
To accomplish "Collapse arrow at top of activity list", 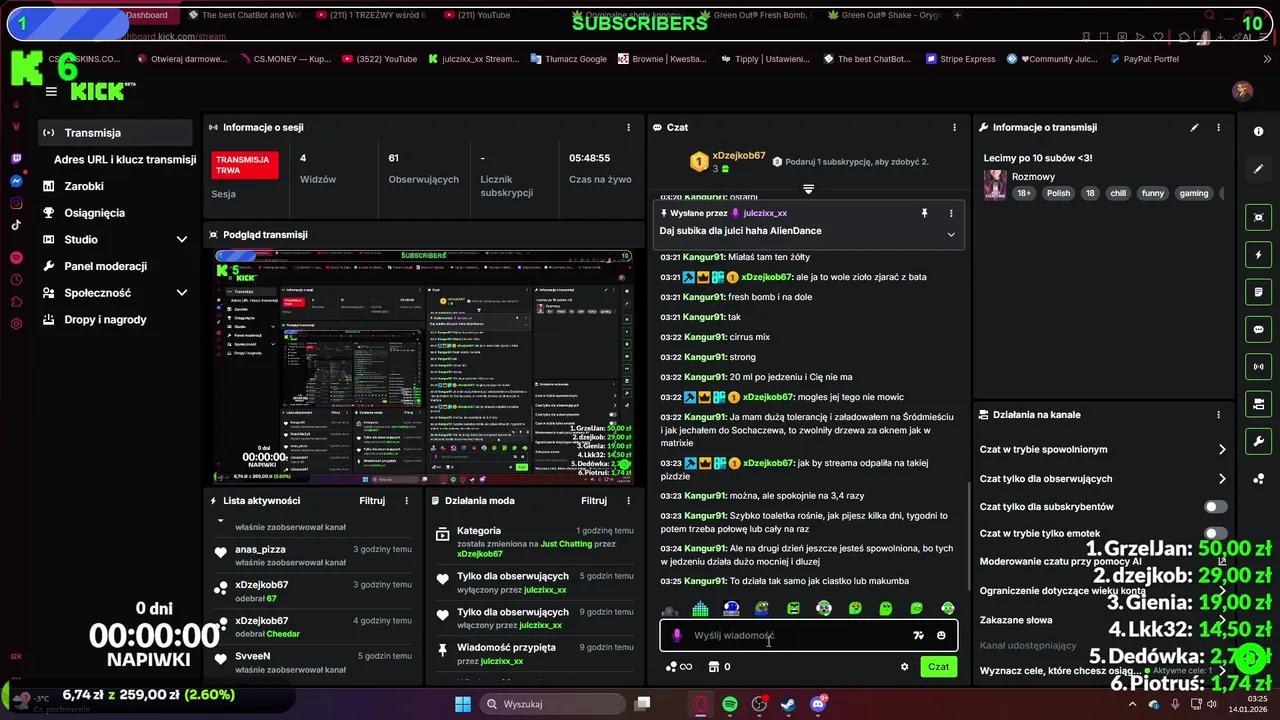I will [x=221, y=520].
